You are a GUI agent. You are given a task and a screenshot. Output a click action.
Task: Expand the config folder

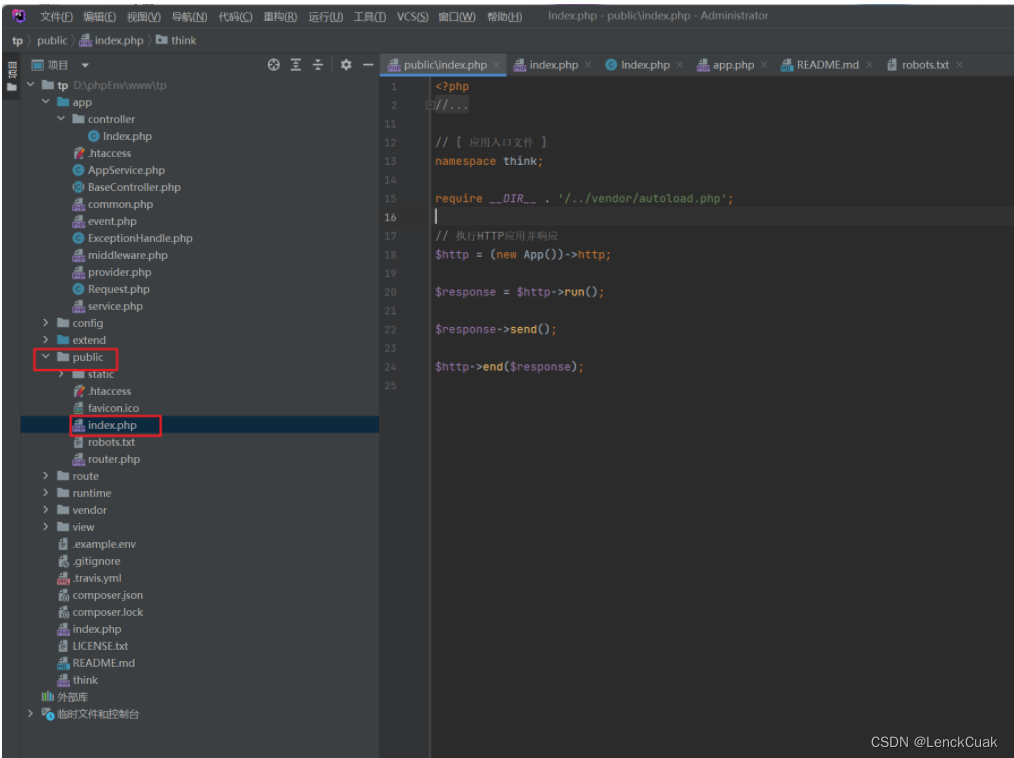46,322
